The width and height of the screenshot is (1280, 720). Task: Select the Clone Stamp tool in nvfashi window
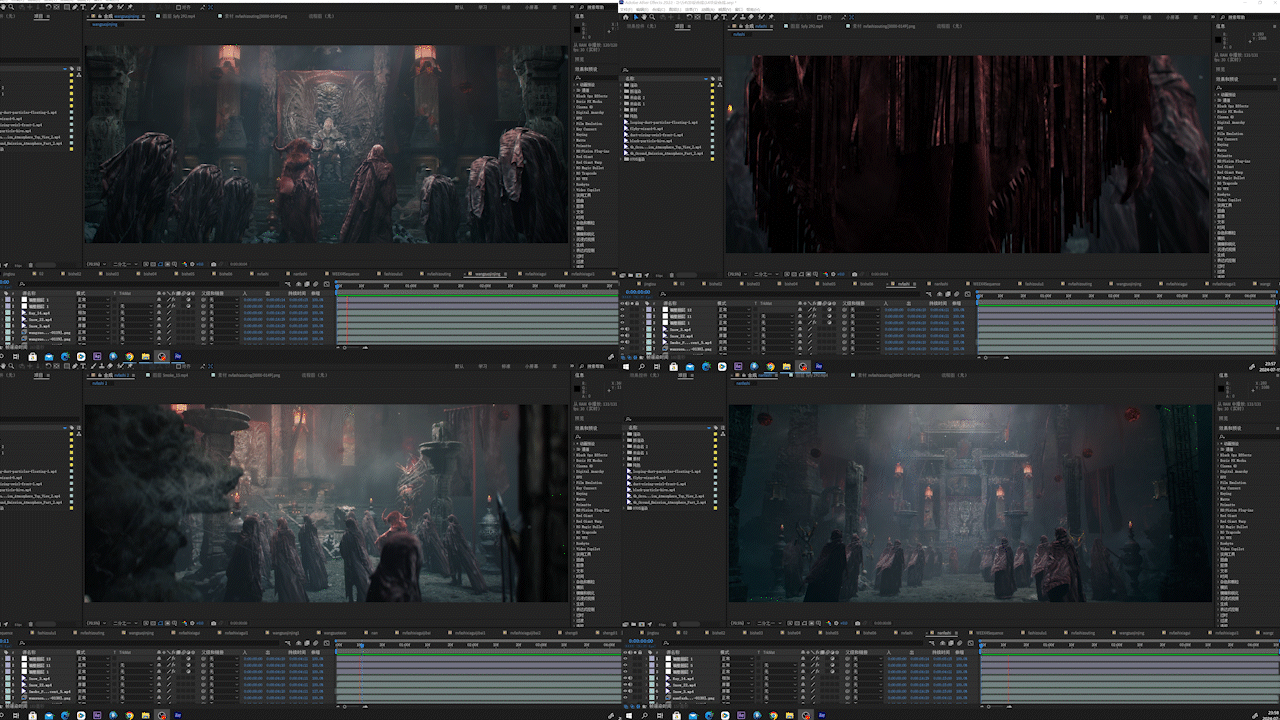743,17
